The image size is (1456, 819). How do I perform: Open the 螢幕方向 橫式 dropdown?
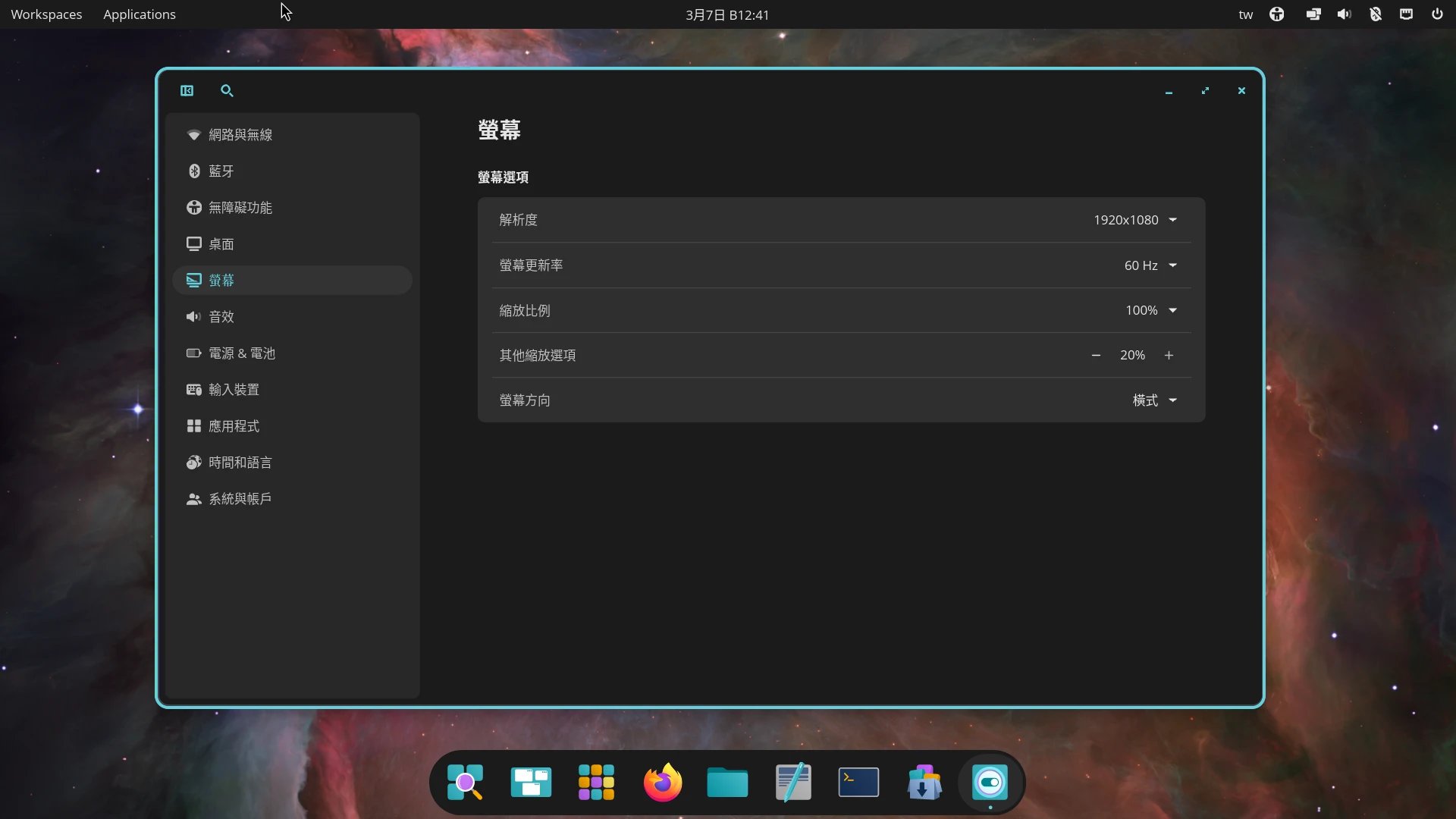pyautogui.click(x=1154, y=400)
